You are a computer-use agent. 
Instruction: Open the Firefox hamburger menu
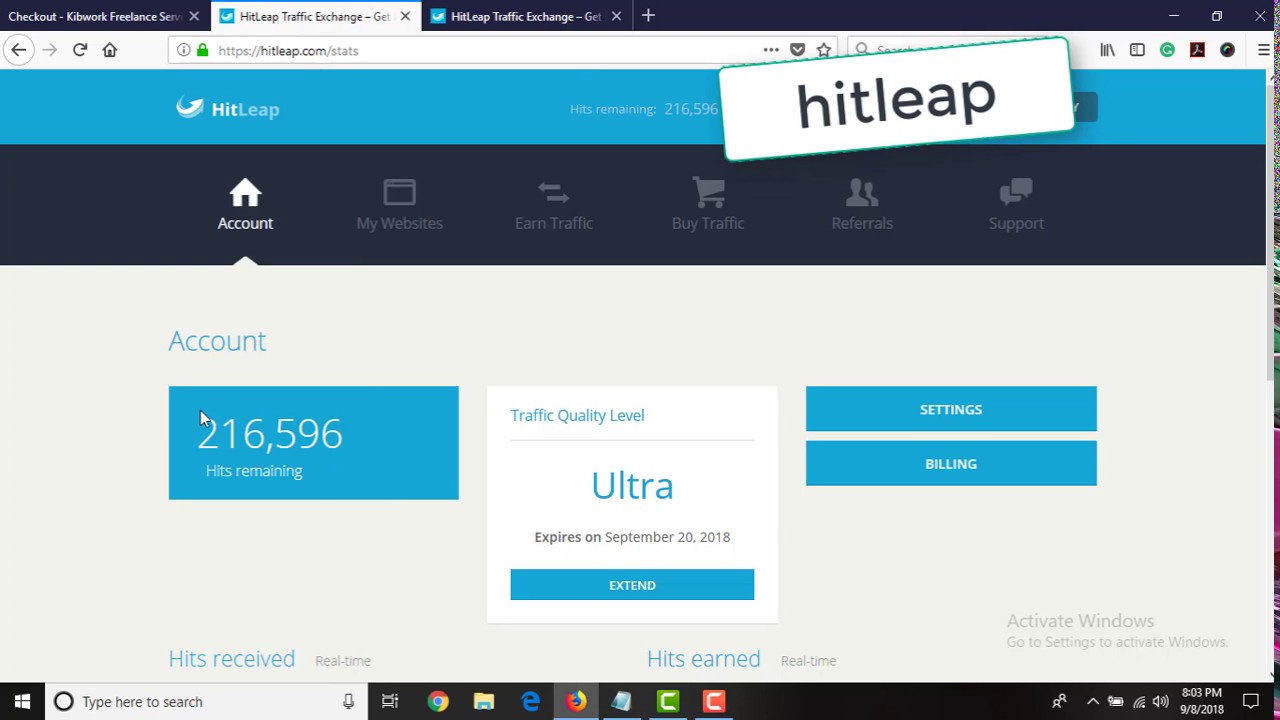tap(1264, 50)
